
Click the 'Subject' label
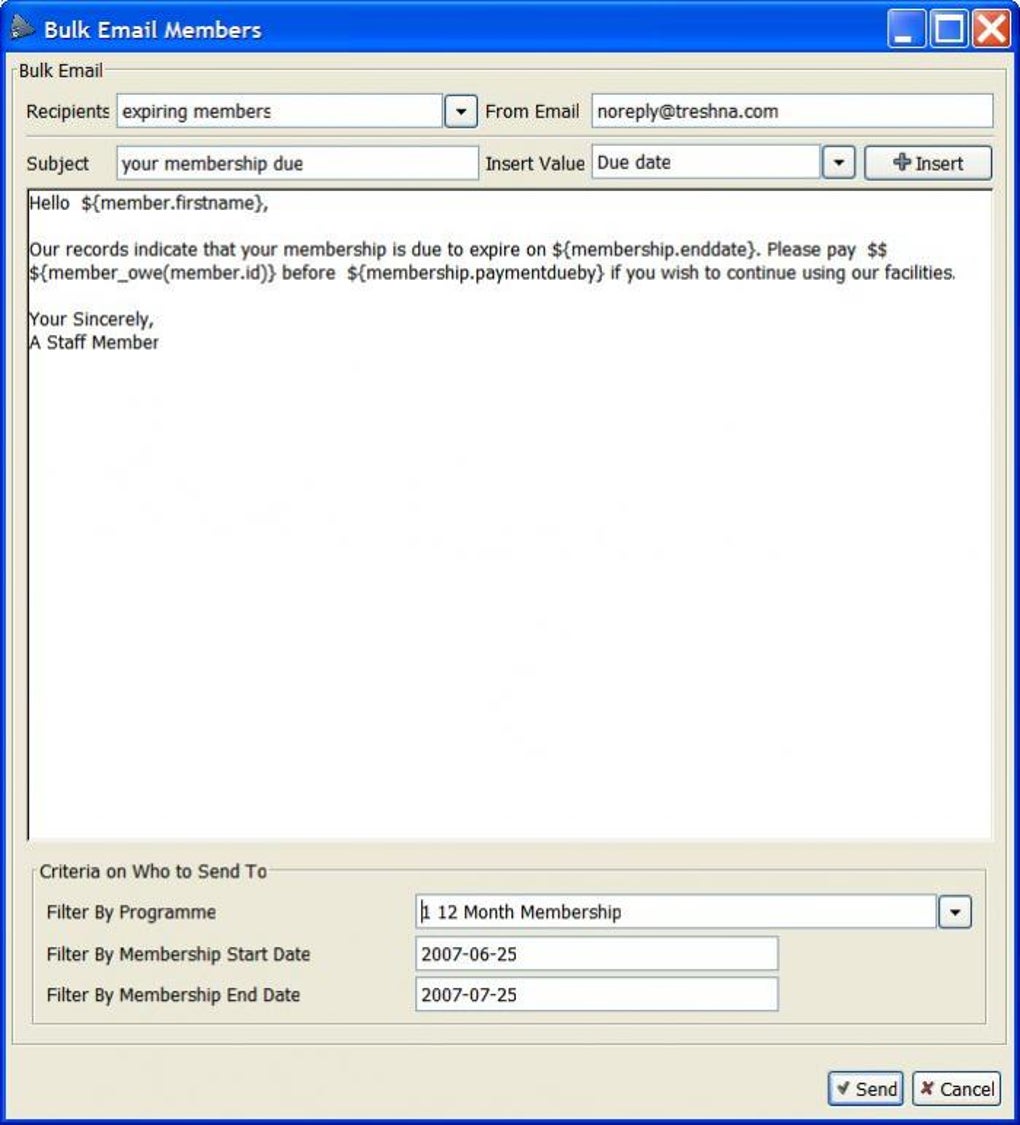click(x=58, y=164)
